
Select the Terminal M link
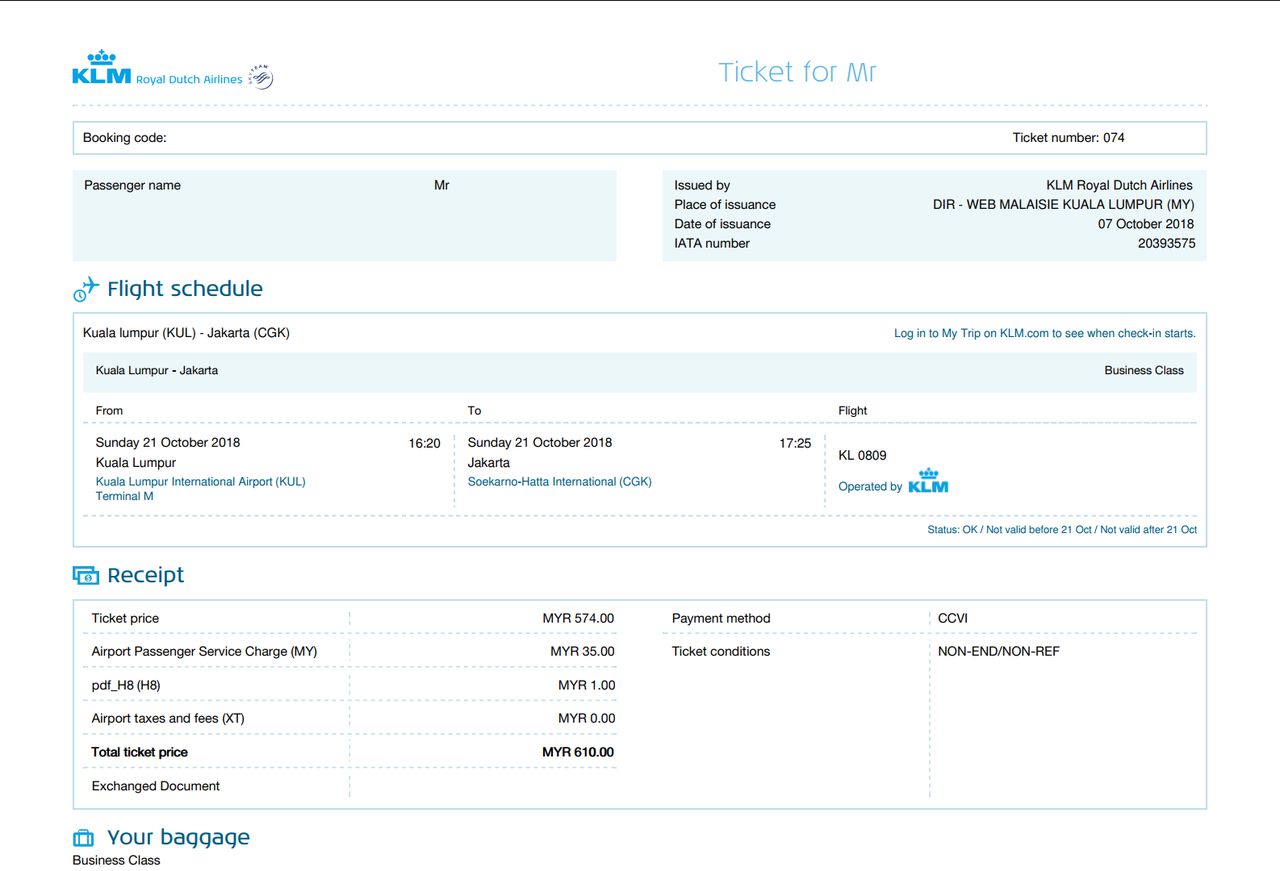click(x=123, y=496)
